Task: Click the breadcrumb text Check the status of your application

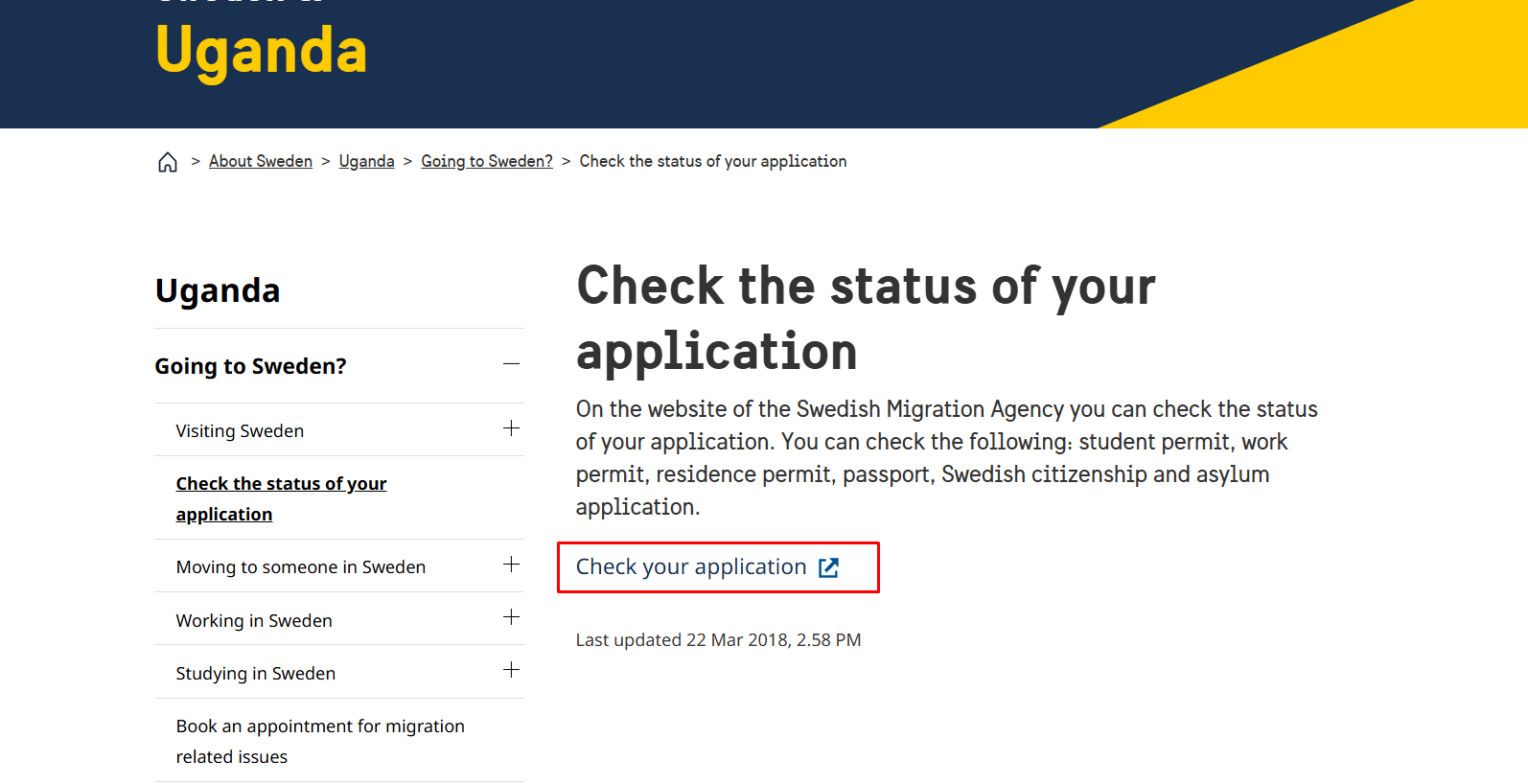Action: [713, 161]
